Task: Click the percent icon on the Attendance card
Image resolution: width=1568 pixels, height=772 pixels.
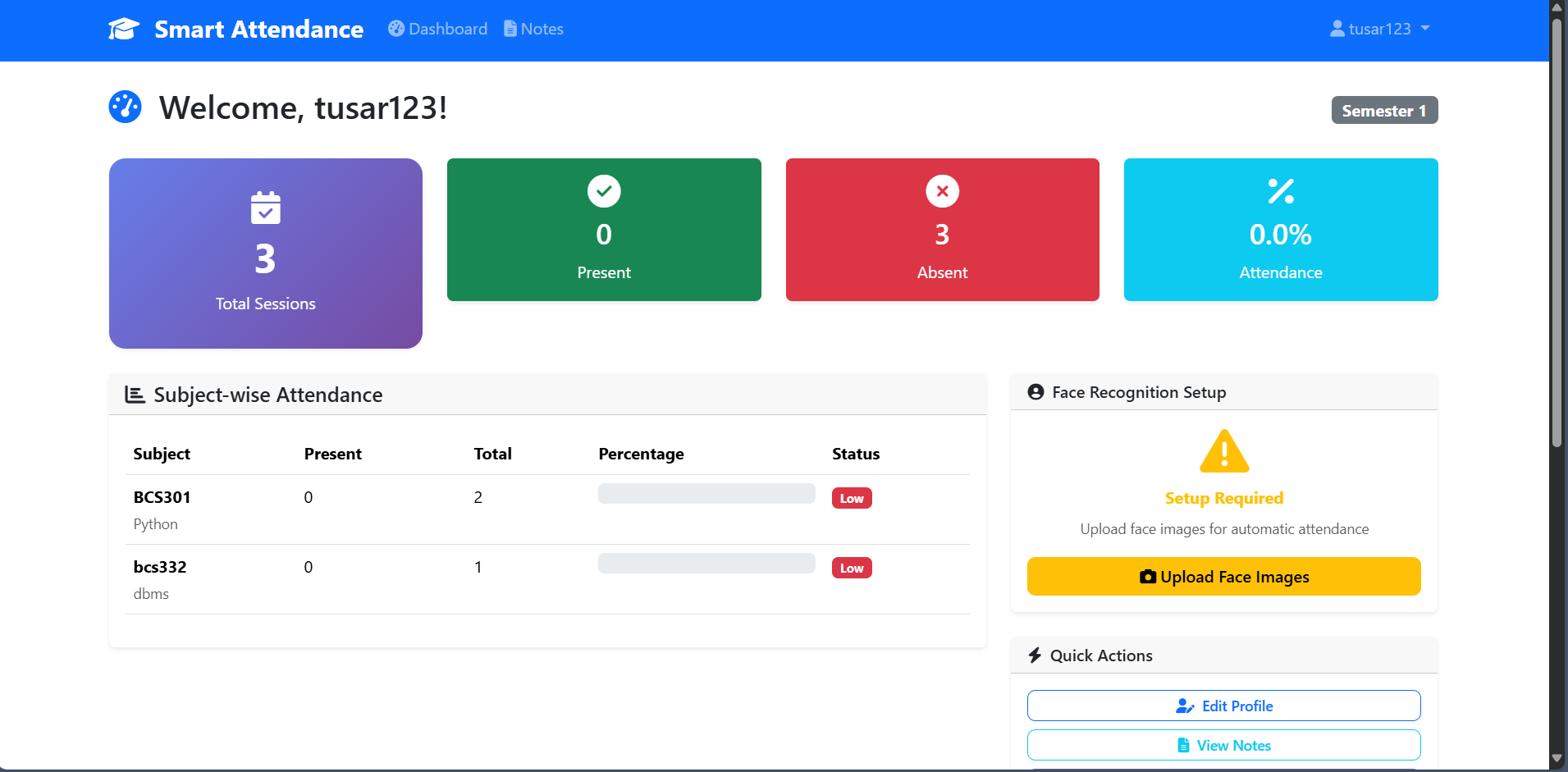Action: (1279, 190)
